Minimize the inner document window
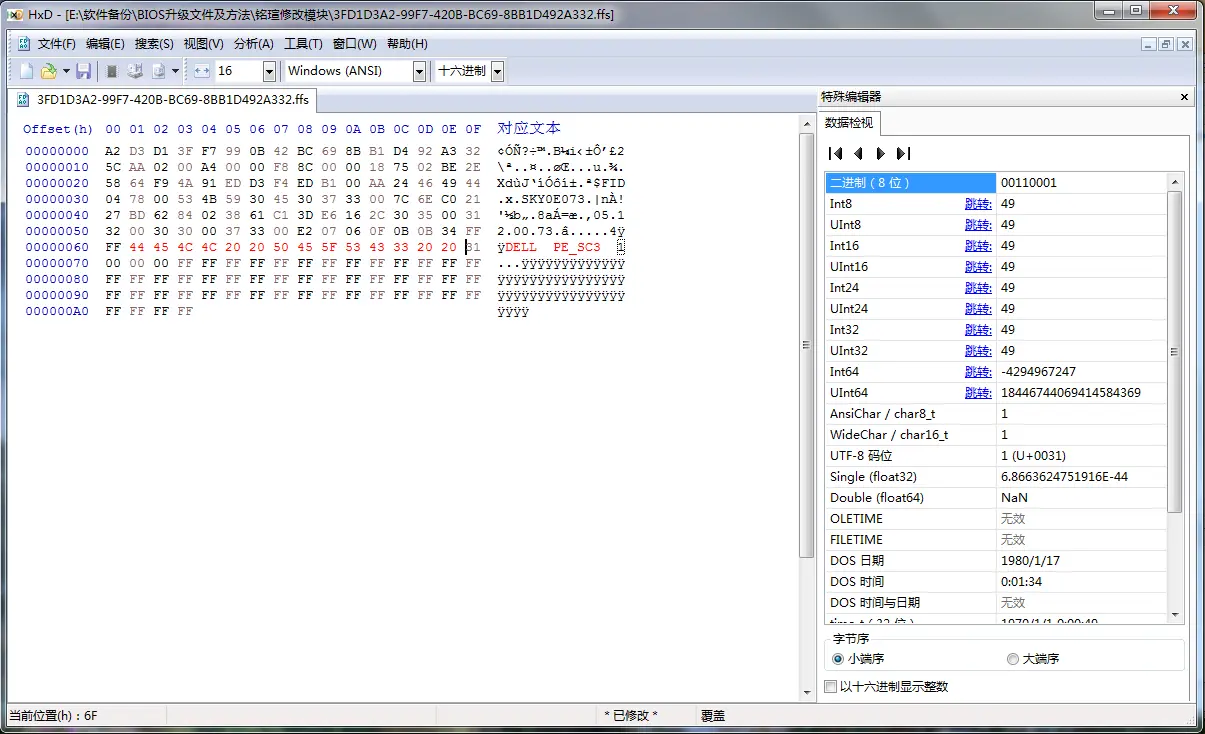 pos(1149,44)
